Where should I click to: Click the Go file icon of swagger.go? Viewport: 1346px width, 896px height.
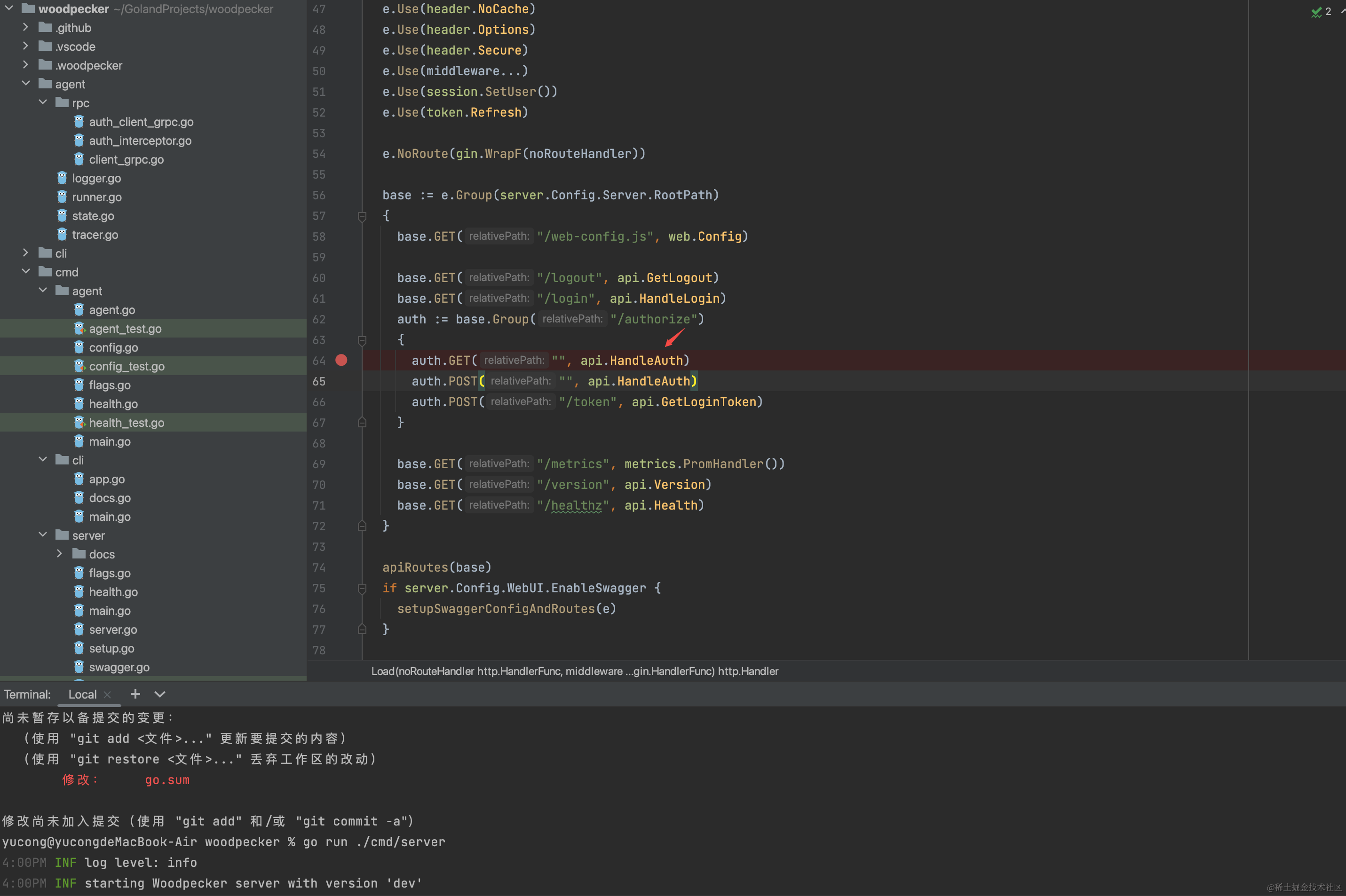click(x=79, y=666)
